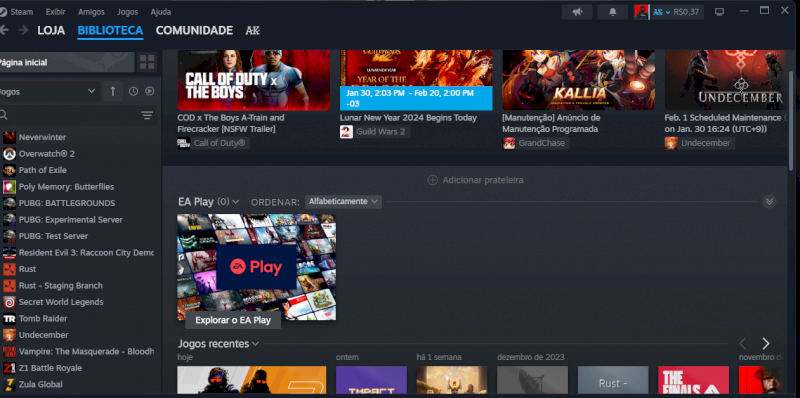The height and width of the screenshot is (398, 800).
Task: Open the COD x The Boys news headline
Action: point(231,123)
